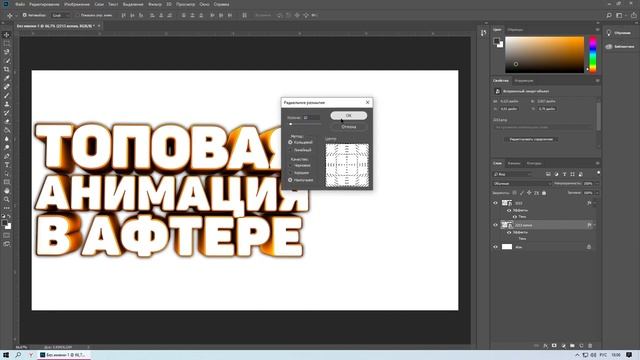Collapse effects of the копия layer
The width and height of the screenshot is (640, 360).
click(595, 225)
